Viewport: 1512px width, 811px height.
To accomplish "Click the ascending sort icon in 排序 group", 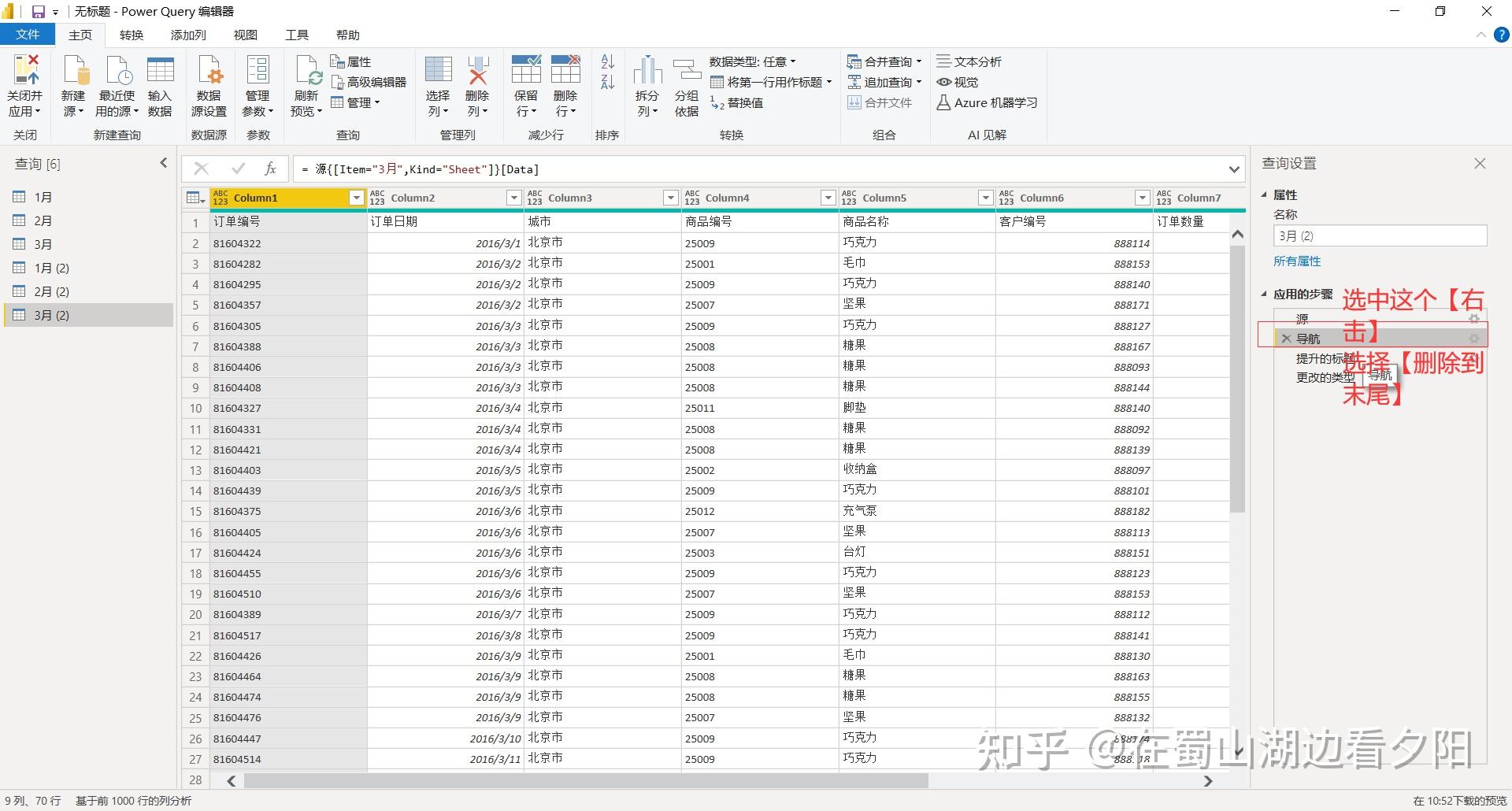I will coord(606,61).
